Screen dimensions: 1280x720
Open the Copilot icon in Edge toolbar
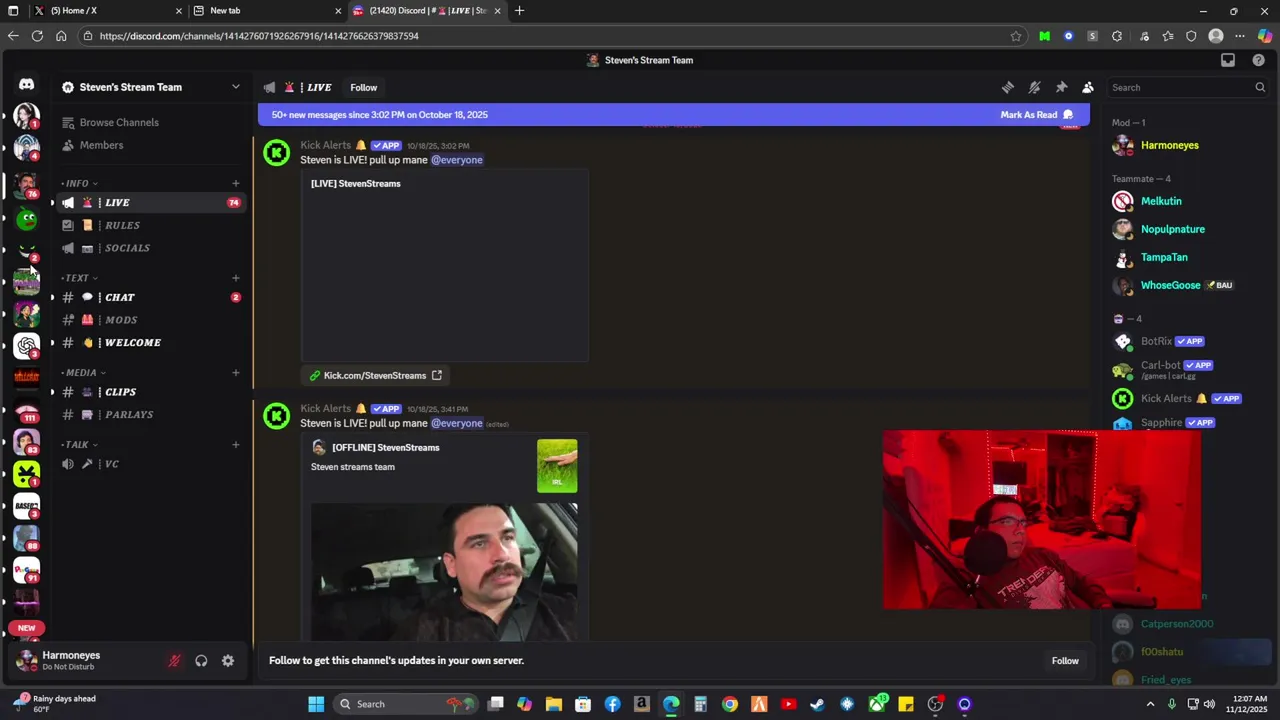[x=1264, y=36]
